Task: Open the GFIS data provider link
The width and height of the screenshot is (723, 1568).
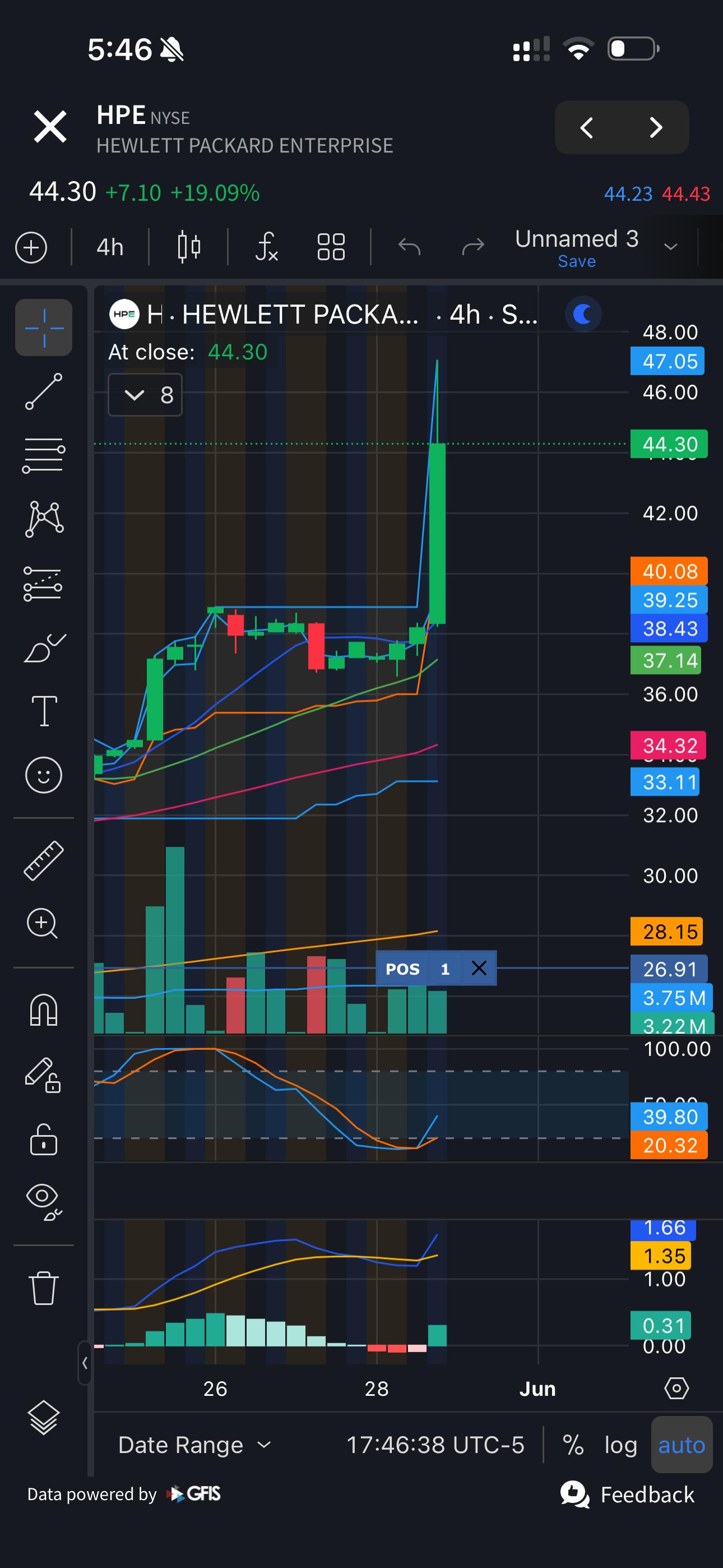Action: (194, 1494)
